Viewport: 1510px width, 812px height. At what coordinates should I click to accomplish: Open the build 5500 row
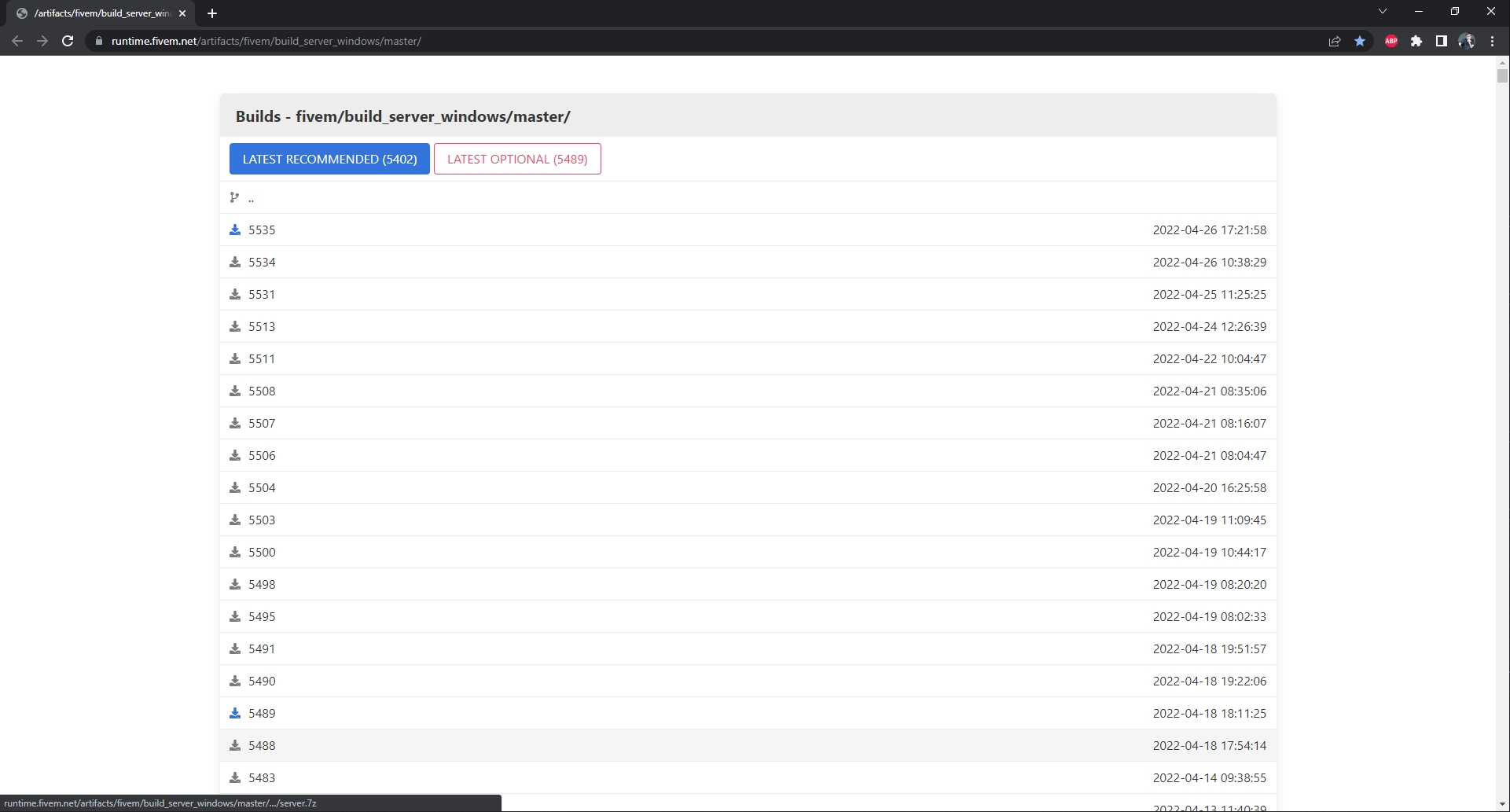point(262,552)
